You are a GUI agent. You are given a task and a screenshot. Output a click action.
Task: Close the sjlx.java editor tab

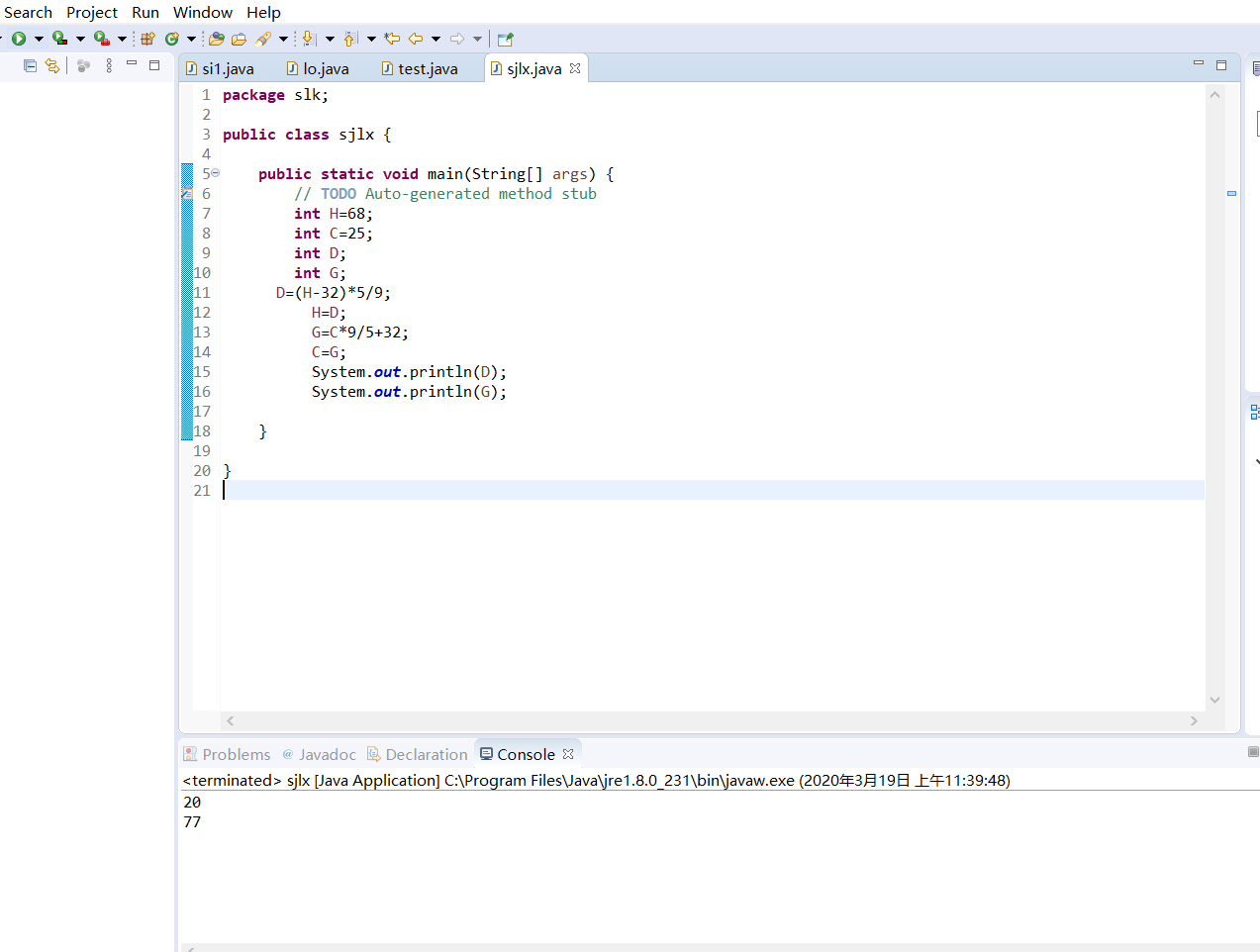[x=575, y=68]
